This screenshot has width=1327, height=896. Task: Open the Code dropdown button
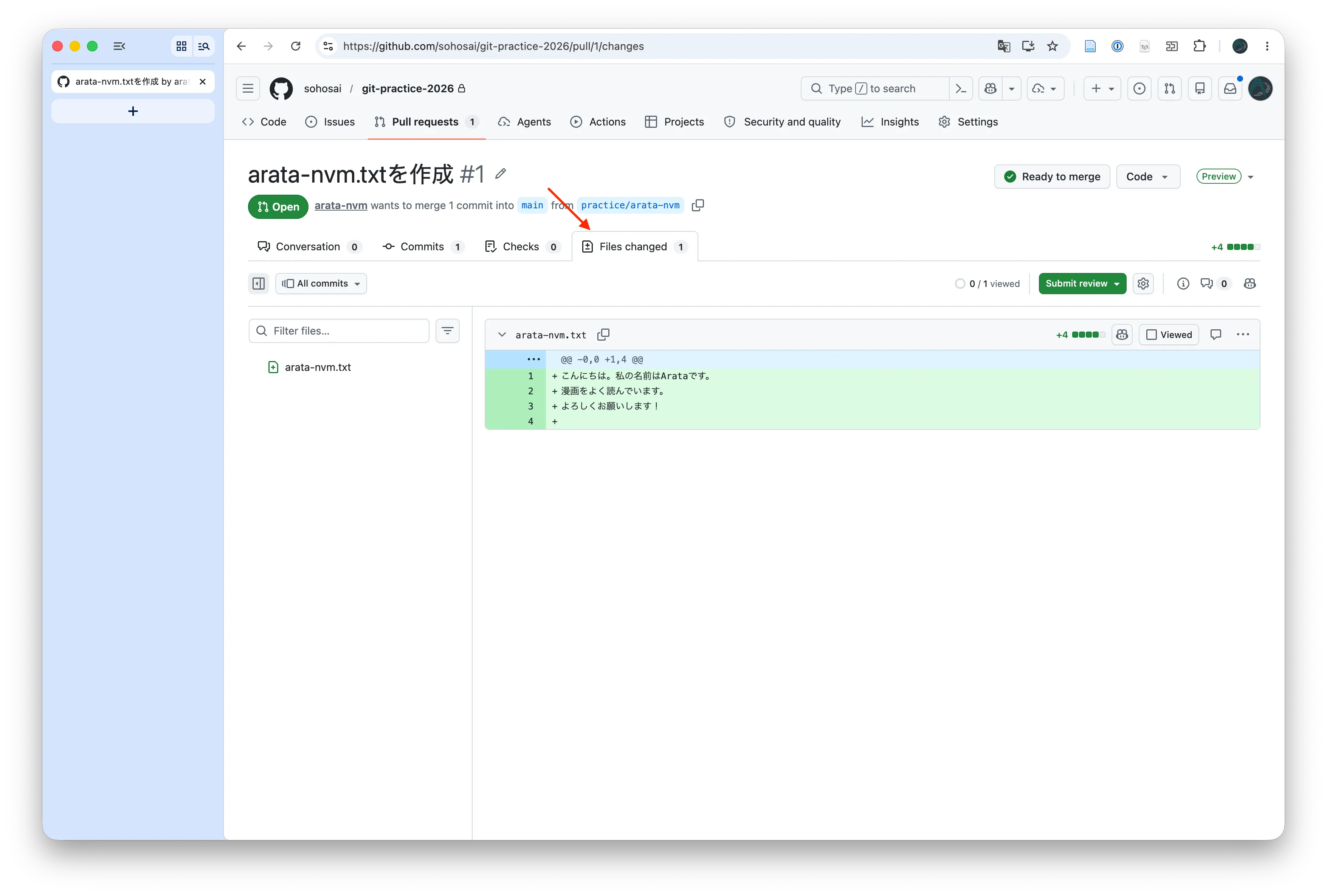[1148, 177]
